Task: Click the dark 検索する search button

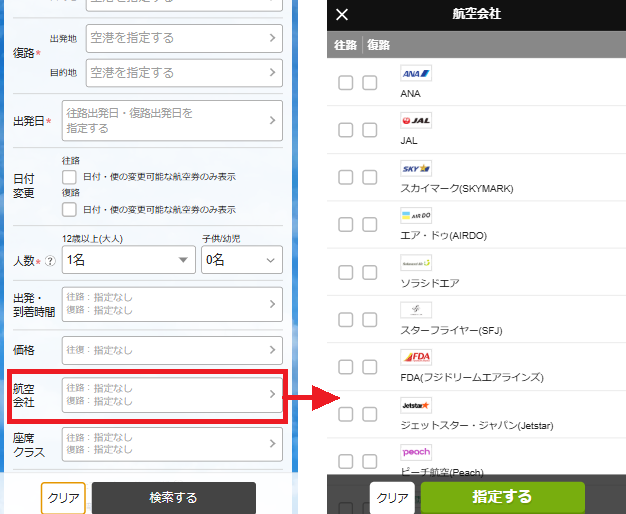Action: click(173, 497)
